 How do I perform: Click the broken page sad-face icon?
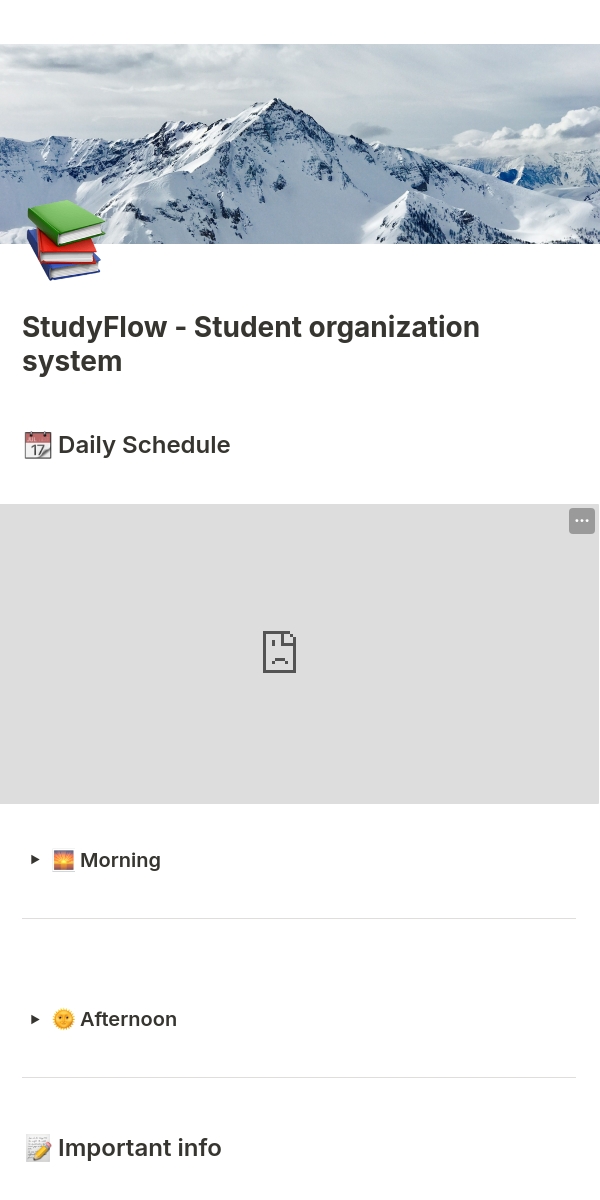279,652
